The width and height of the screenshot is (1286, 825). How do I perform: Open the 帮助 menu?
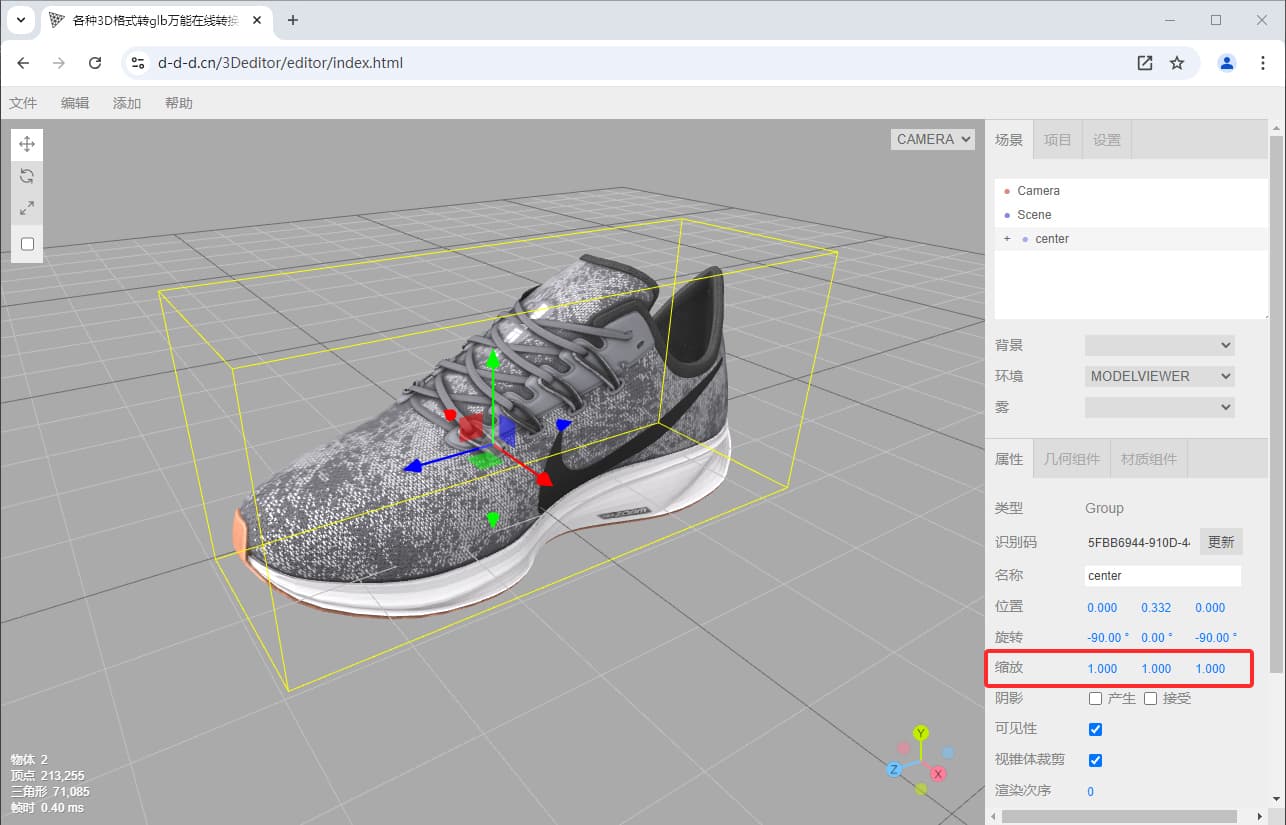click(x=179, y=103)
